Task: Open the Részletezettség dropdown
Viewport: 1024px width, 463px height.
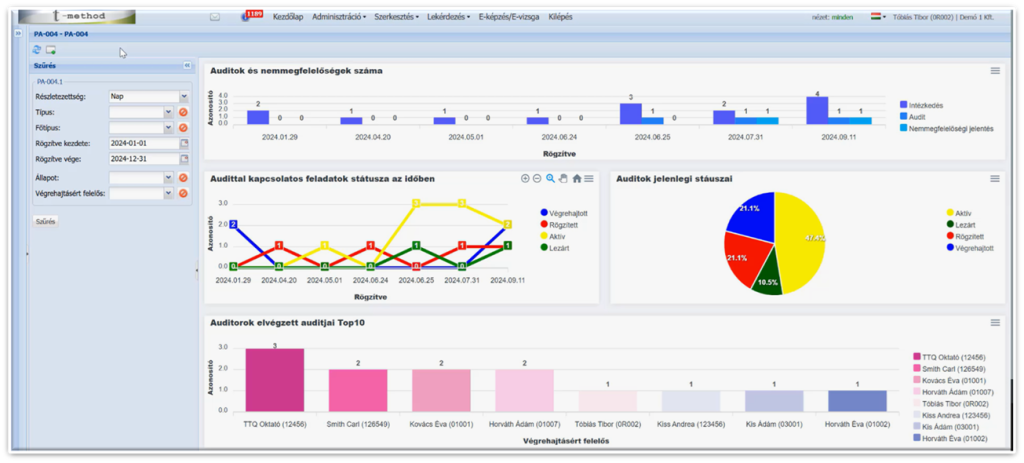Action: coord(183,97)
